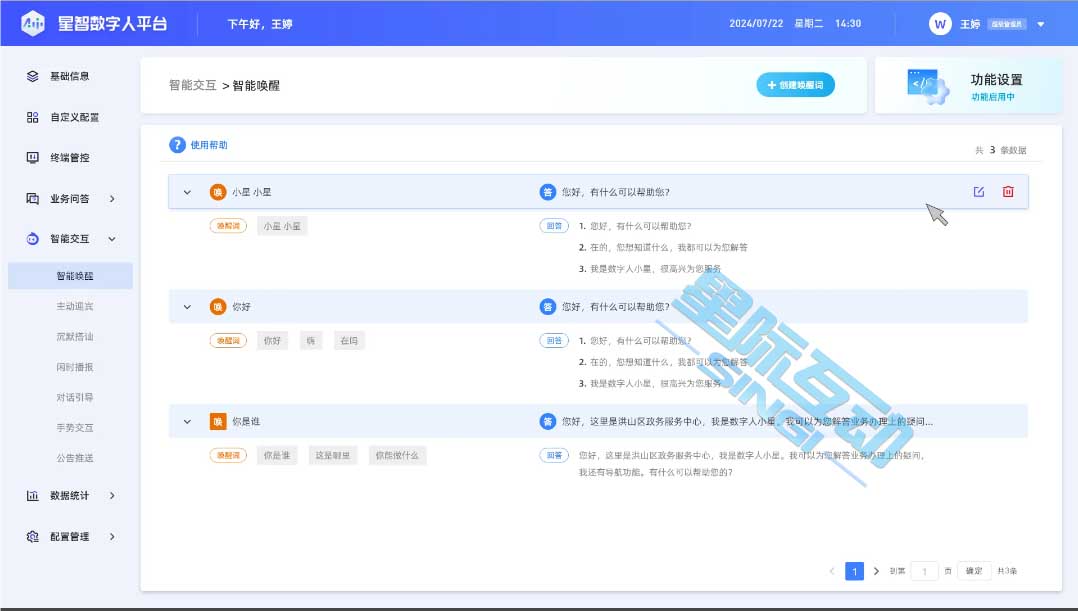Screen dimensions: 1078x611
Task: Click the 星智数字人平台 logo icon
Action: pos(32,23)
